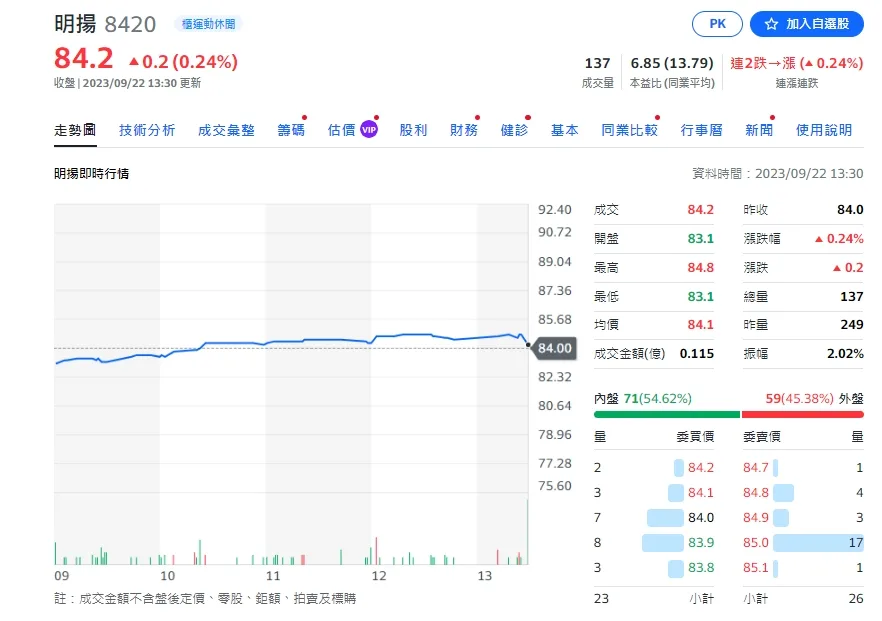The image size is (882, 621).
Task: Click the 資料時間 timestamp text
Action: (x=777, y=173)
